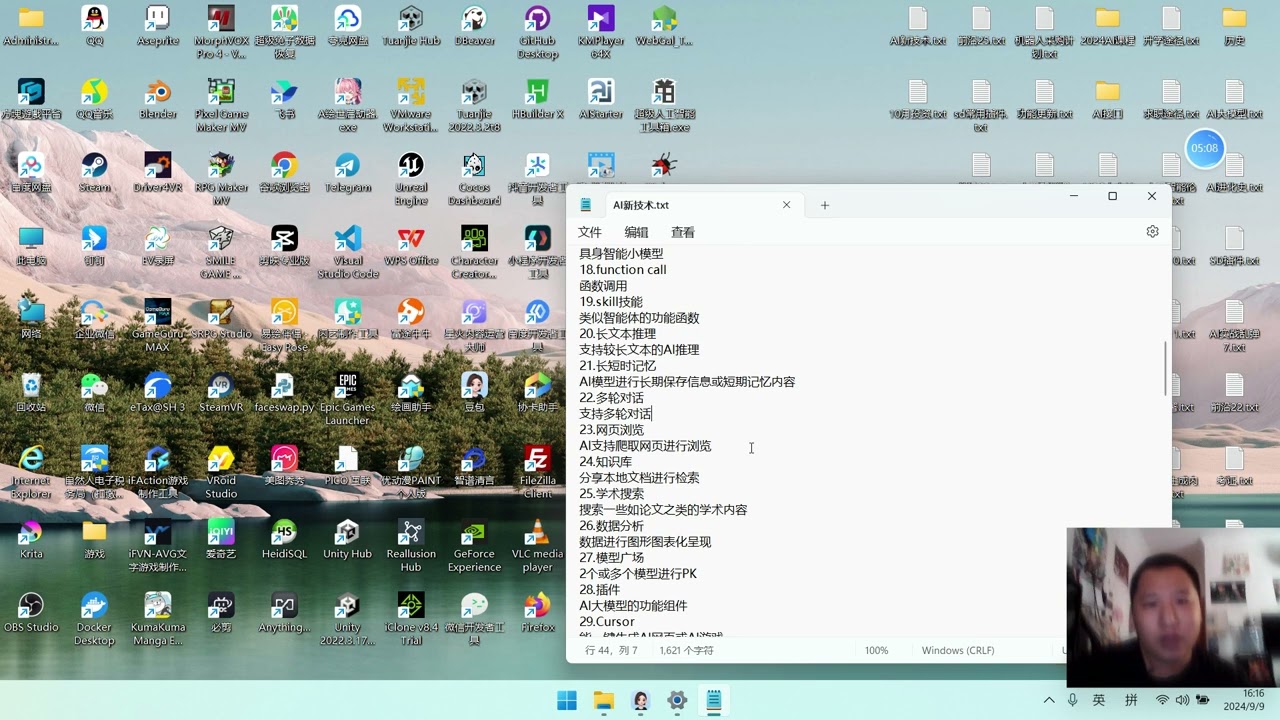Open the Driver4VR desktop shortcut
The image size is (1280, 720).
click(158, 172)
